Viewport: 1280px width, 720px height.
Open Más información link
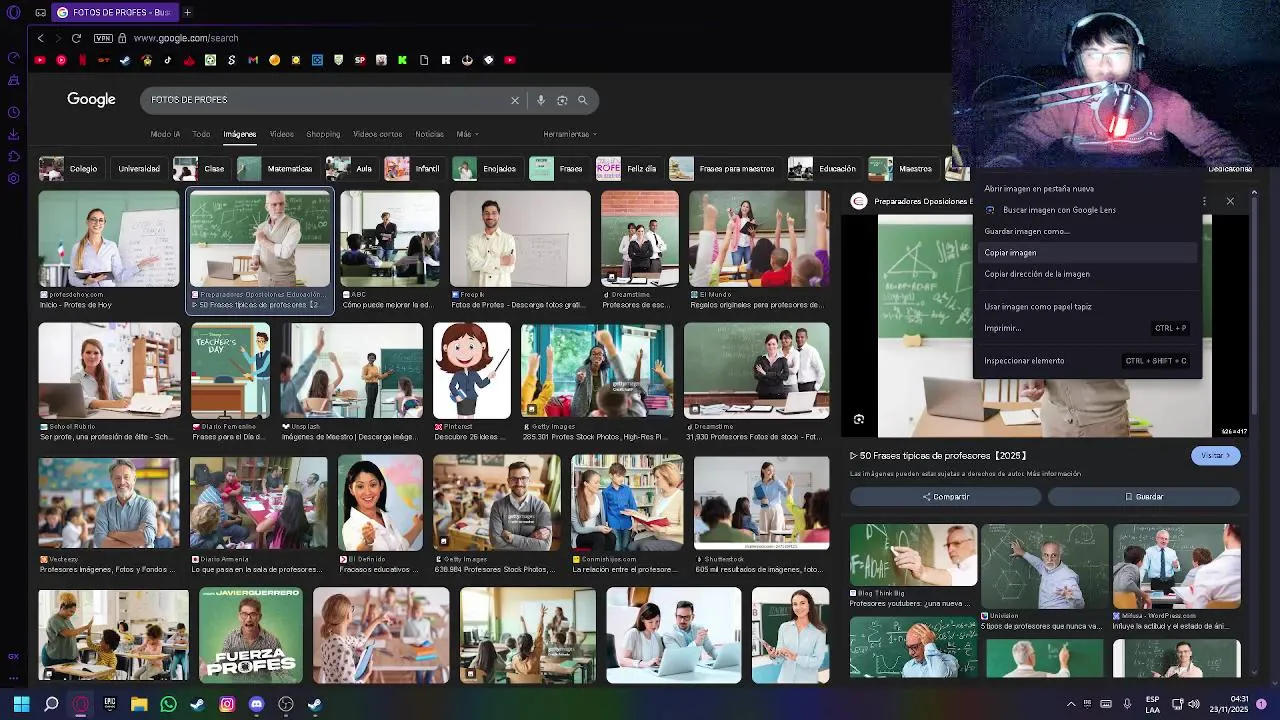click(x=1052, y=473)
